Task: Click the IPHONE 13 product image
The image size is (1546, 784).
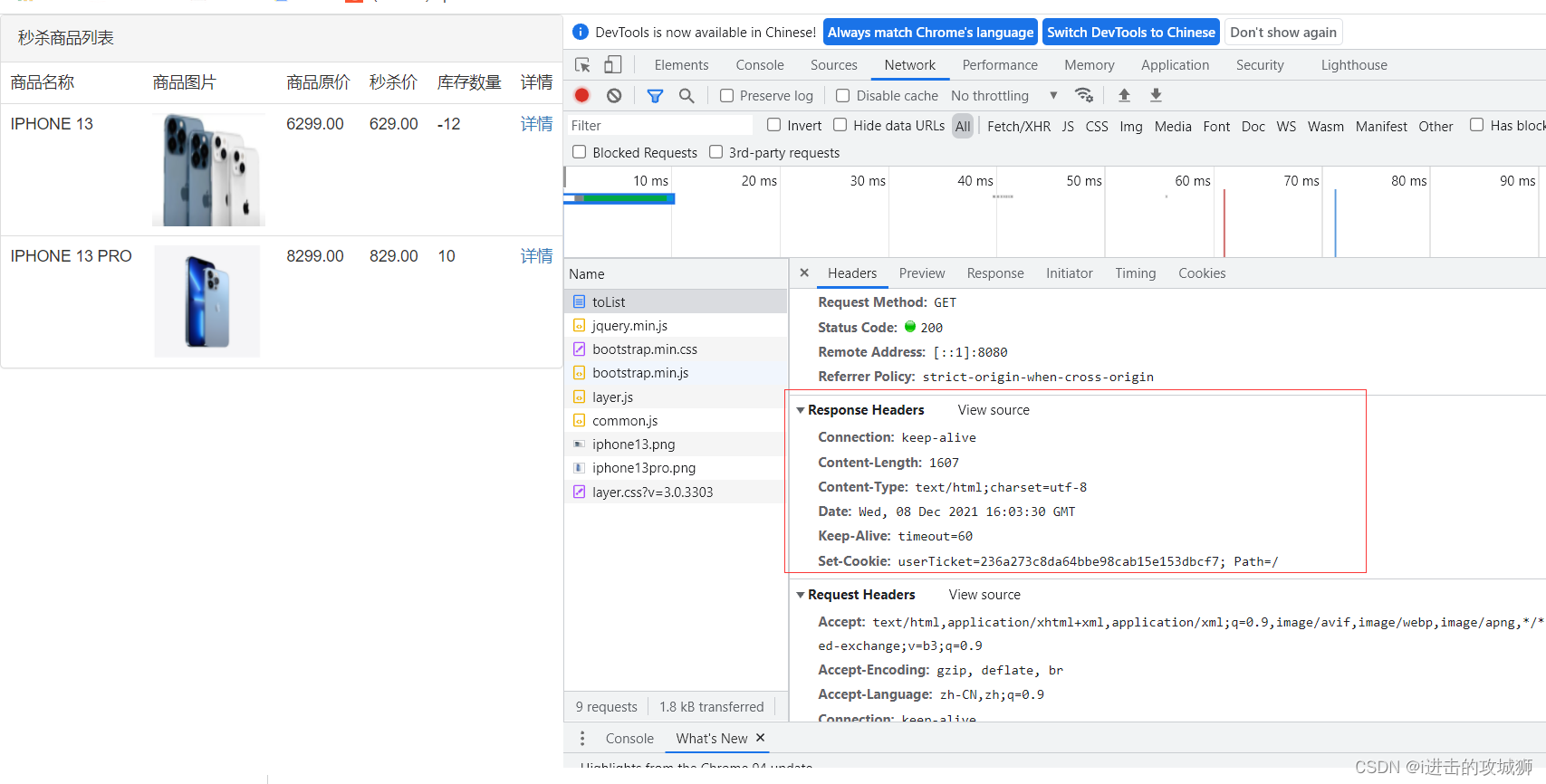Action: coord(209,170)
